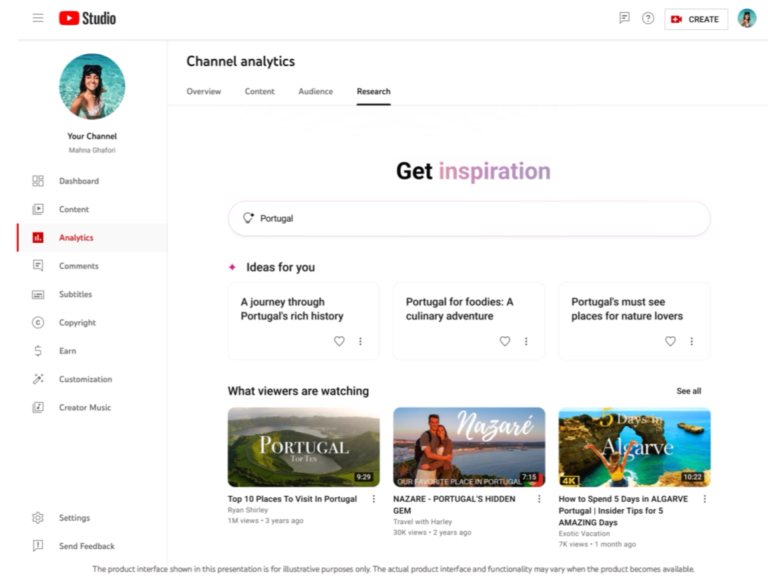Click the lightbulb icon in search field

[x=248, y=218]
